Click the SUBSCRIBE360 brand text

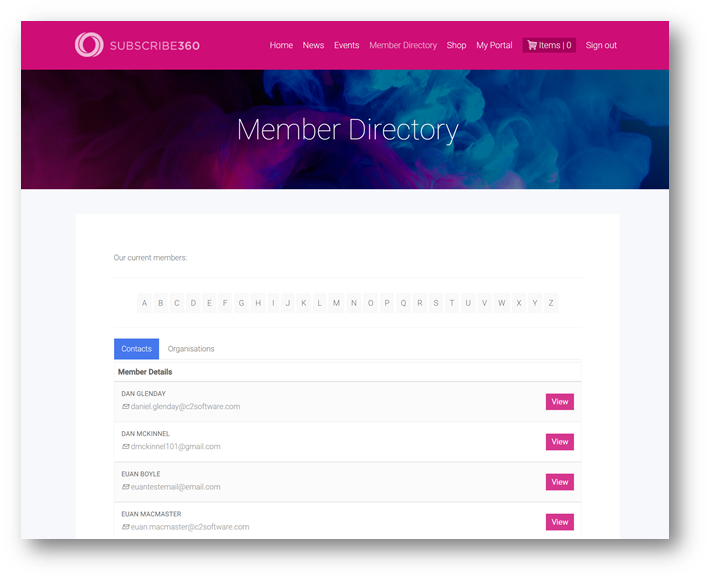pyautogui.click(x=155, y=46)
